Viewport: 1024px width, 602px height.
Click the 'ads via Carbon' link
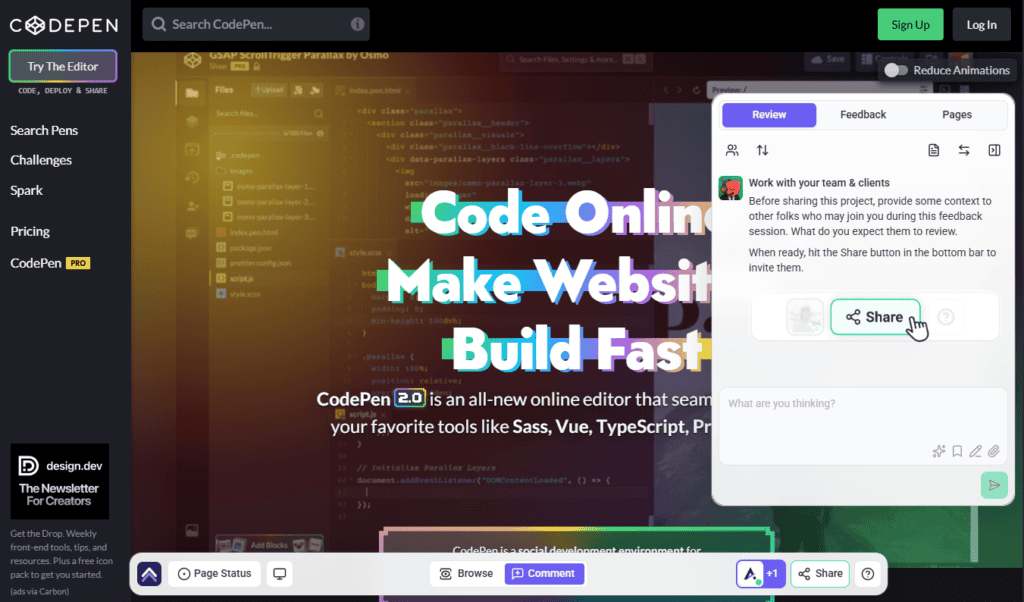39,592
